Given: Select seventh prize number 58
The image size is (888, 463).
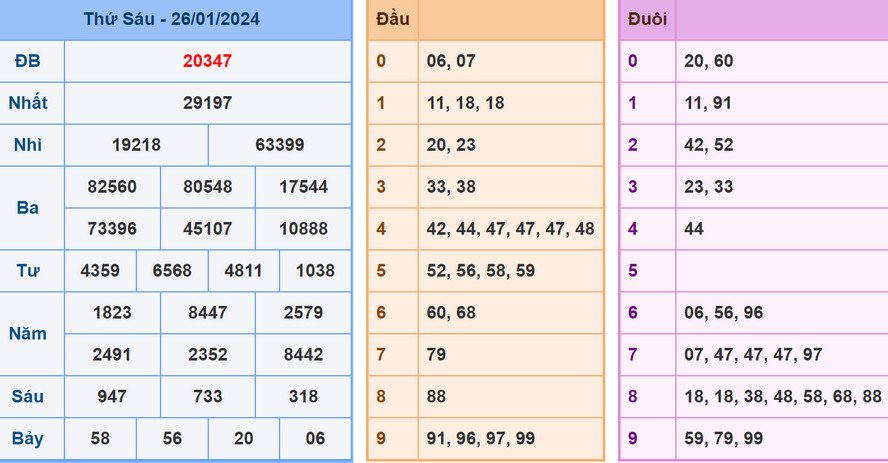Looking at the screenshot, I should click(x=100, y=439).
